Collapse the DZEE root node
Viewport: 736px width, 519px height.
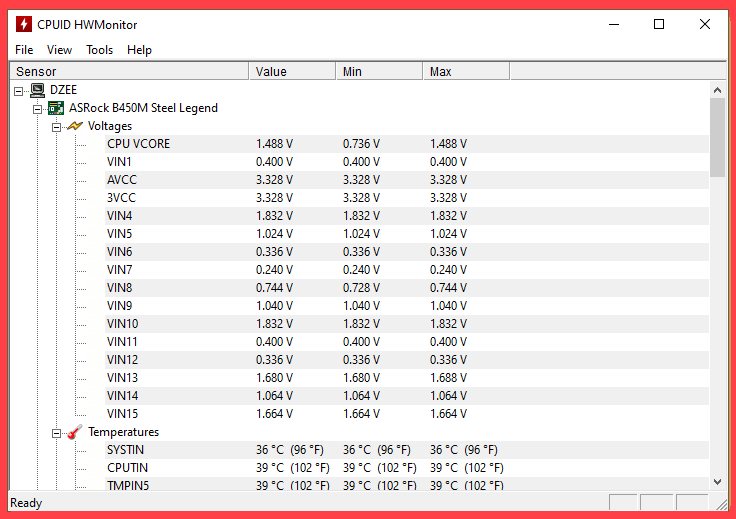coord(18,91)
